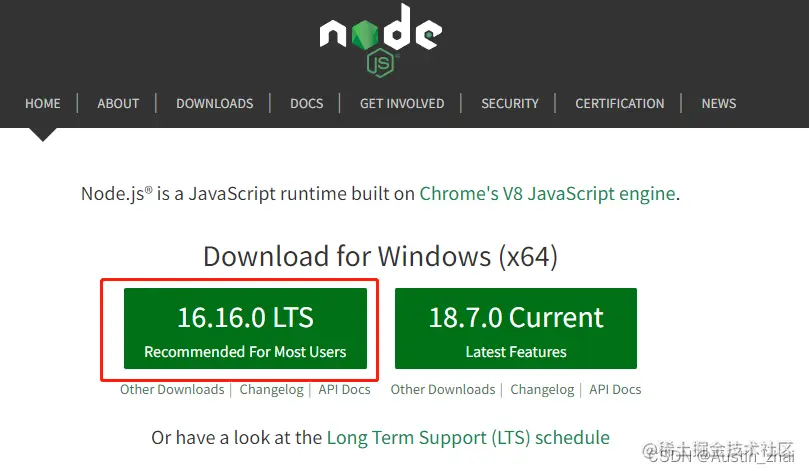The image size is (809, 474).
Task: Open the NEWS nav item
Action: coord(719,104)
